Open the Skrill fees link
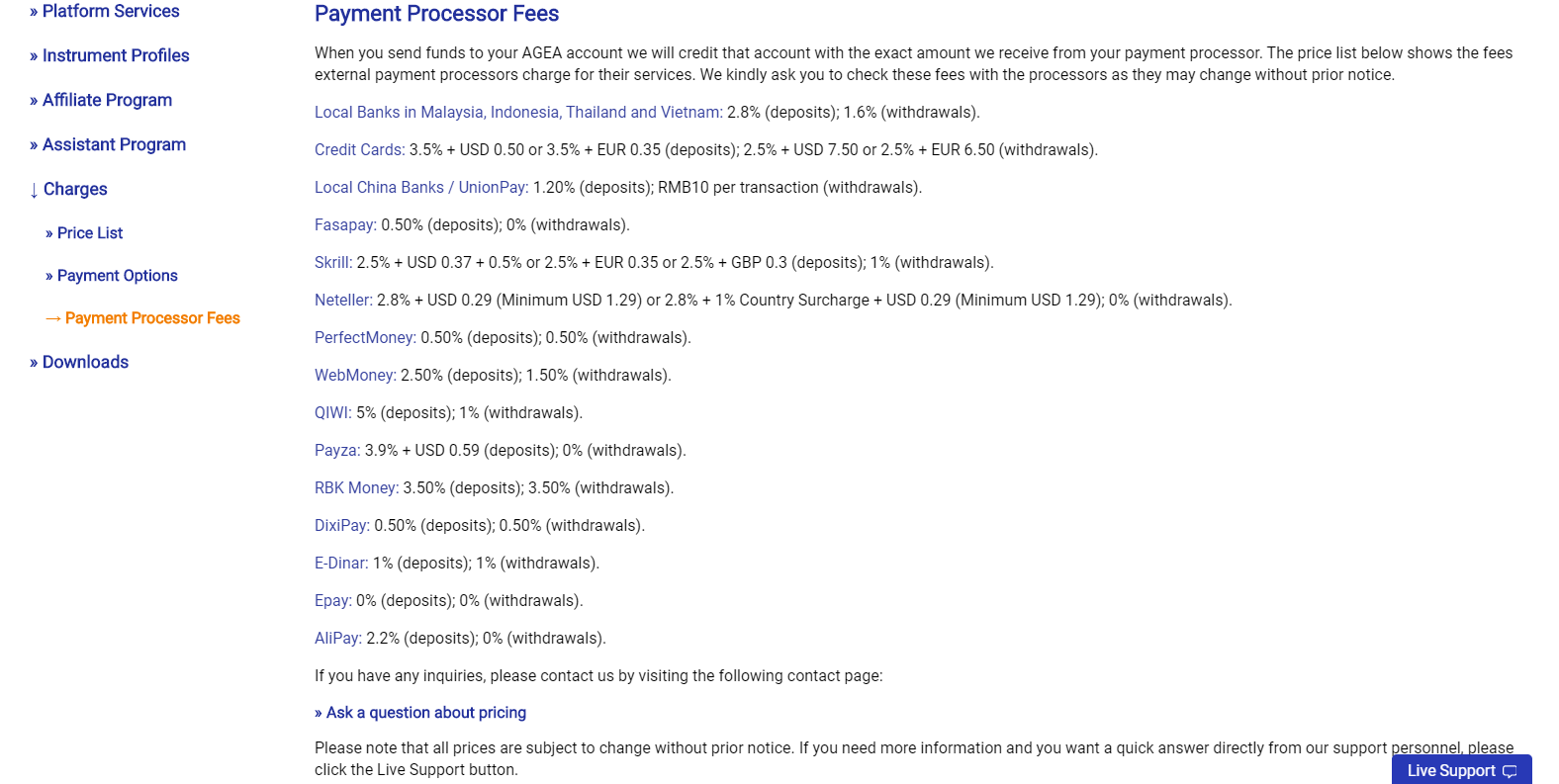Viewport: 1559px width, 784px height. (331, 262)
